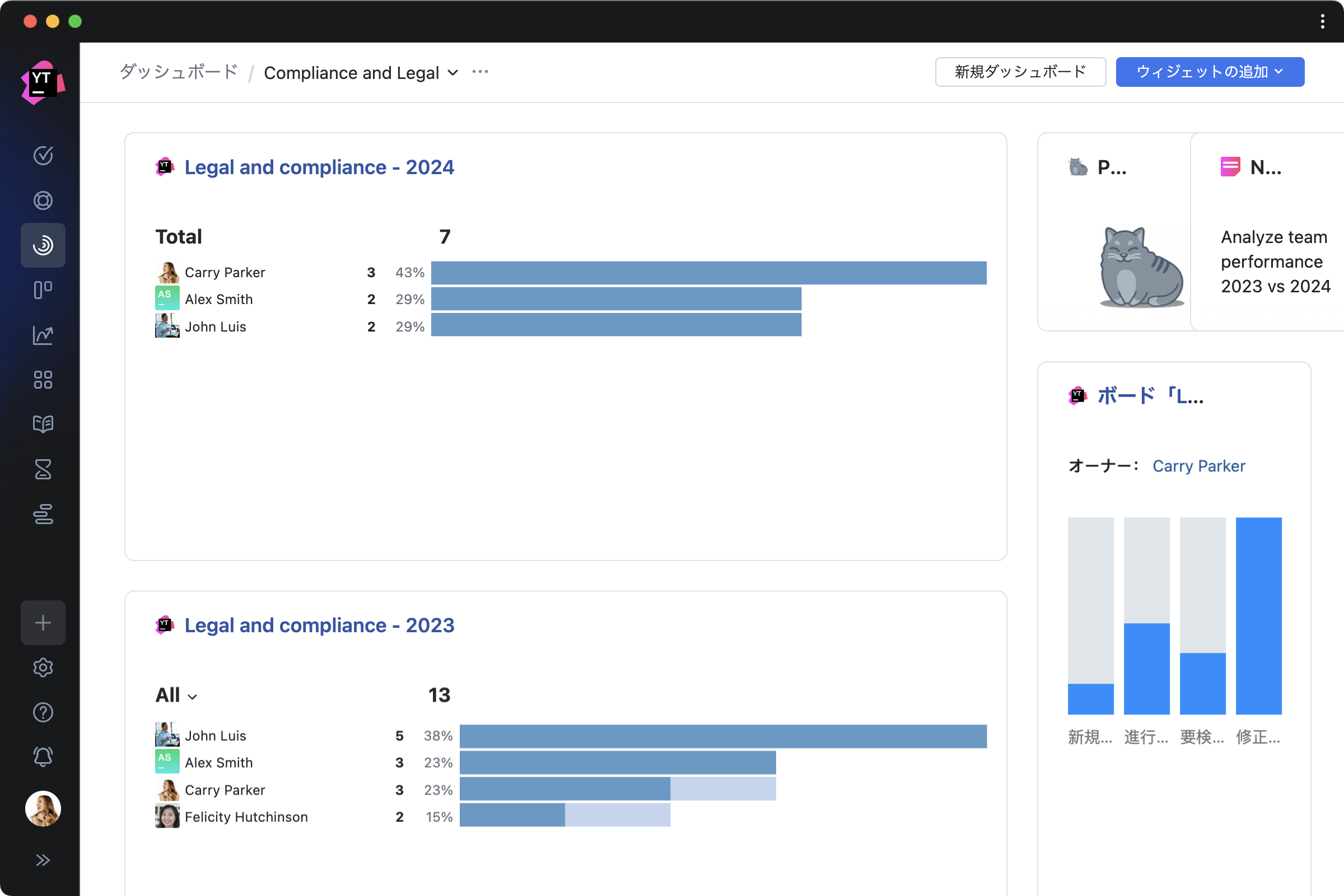Open the Projects grid icon in sidebar
1344x896 pixels.
coord(43,380)
